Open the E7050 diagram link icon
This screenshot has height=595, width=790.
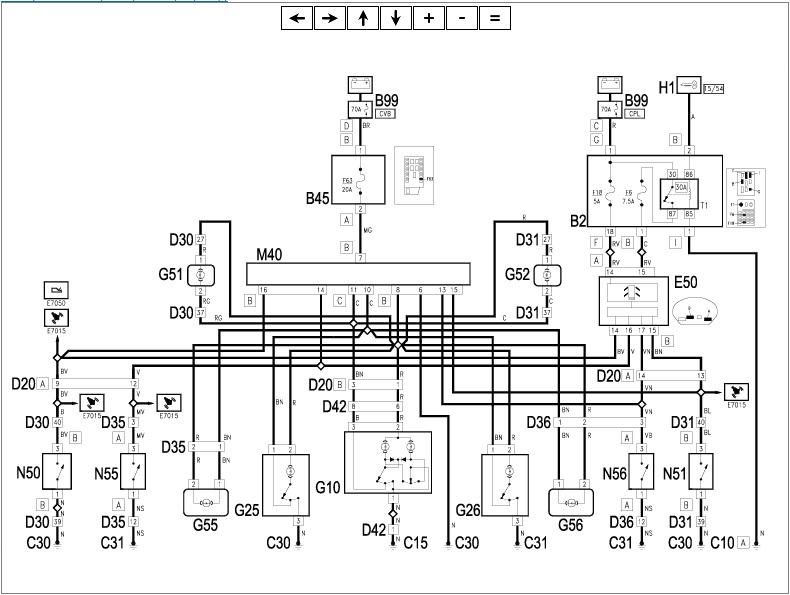coord(56,290)
